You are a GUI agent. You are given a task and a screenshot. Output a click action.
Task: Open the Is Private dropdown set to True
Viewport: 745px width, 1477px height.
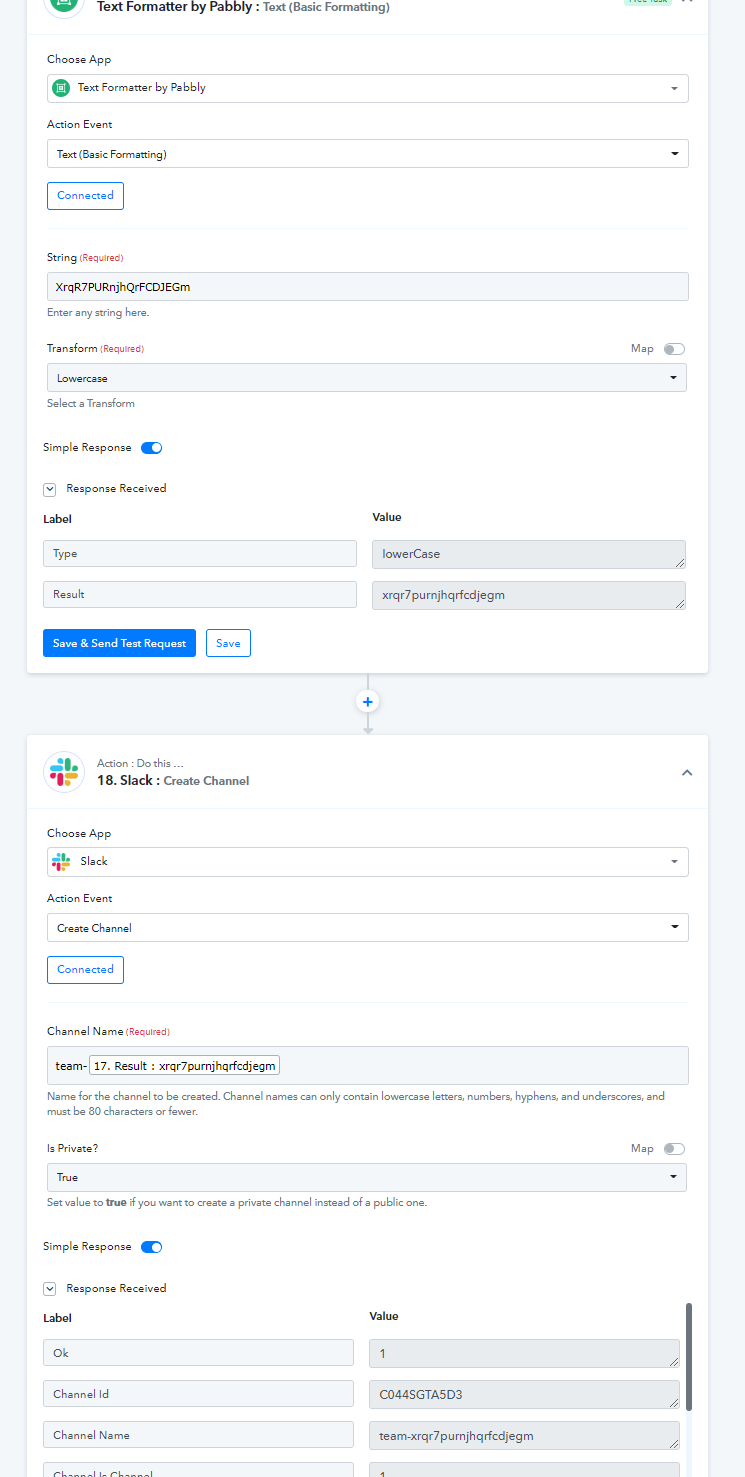pyautogui.click(x=367, y=1177)
